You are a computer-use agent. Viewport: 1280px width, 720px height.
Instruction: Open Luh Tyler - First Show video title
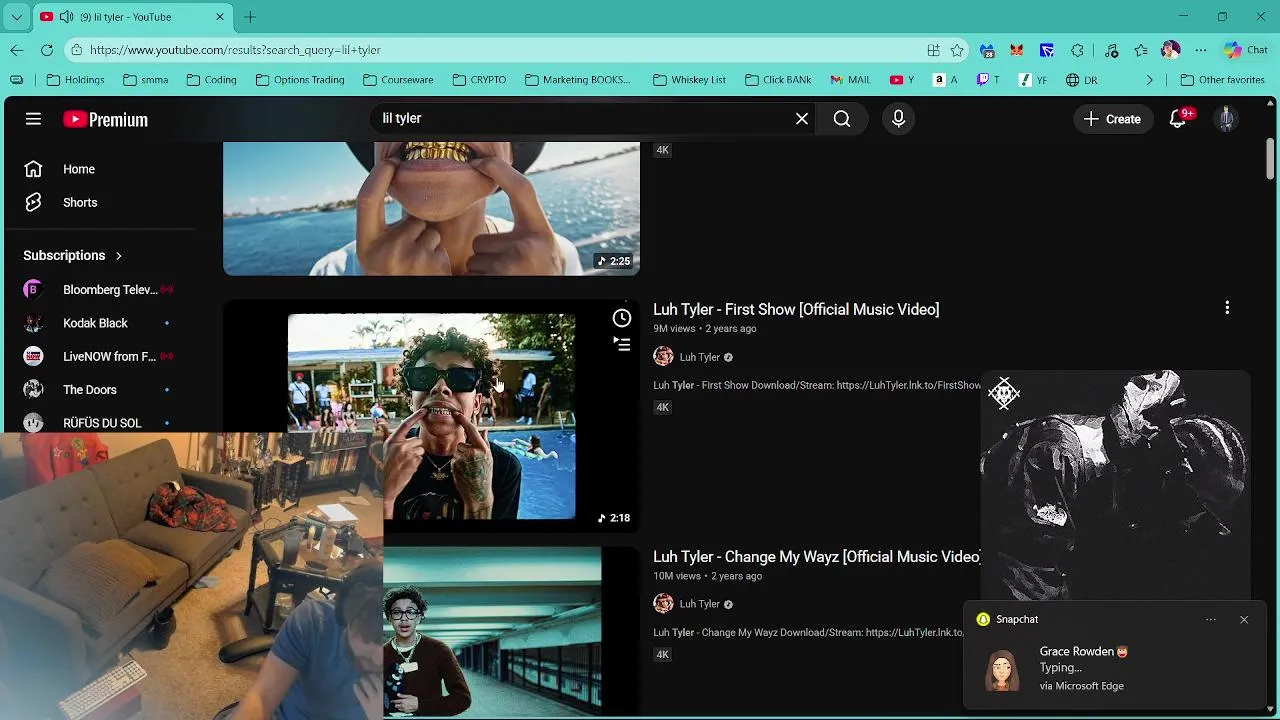796,310
